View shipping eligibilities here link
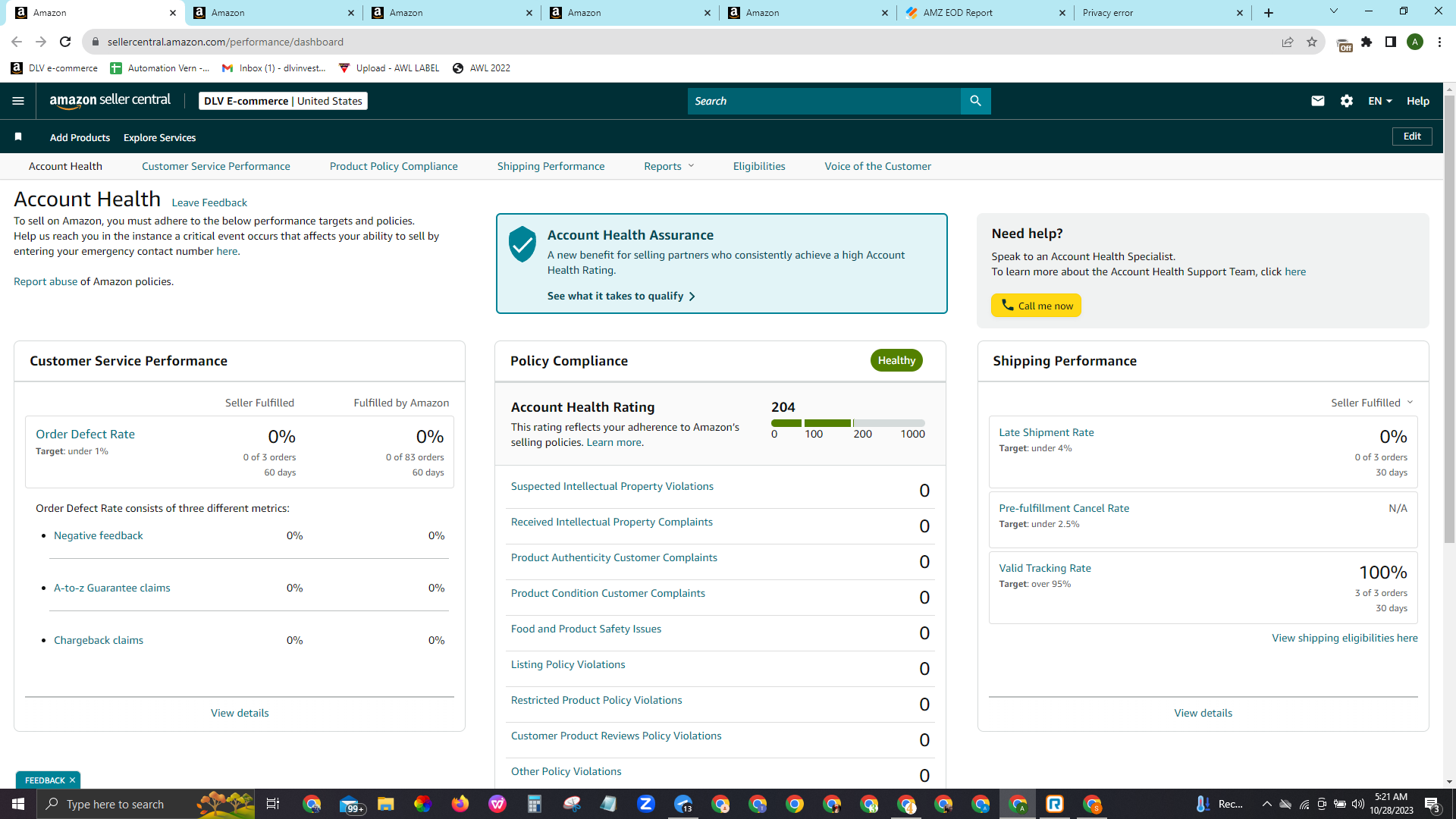This screenshot has width=1456, height=819. tap(1345, 638)
